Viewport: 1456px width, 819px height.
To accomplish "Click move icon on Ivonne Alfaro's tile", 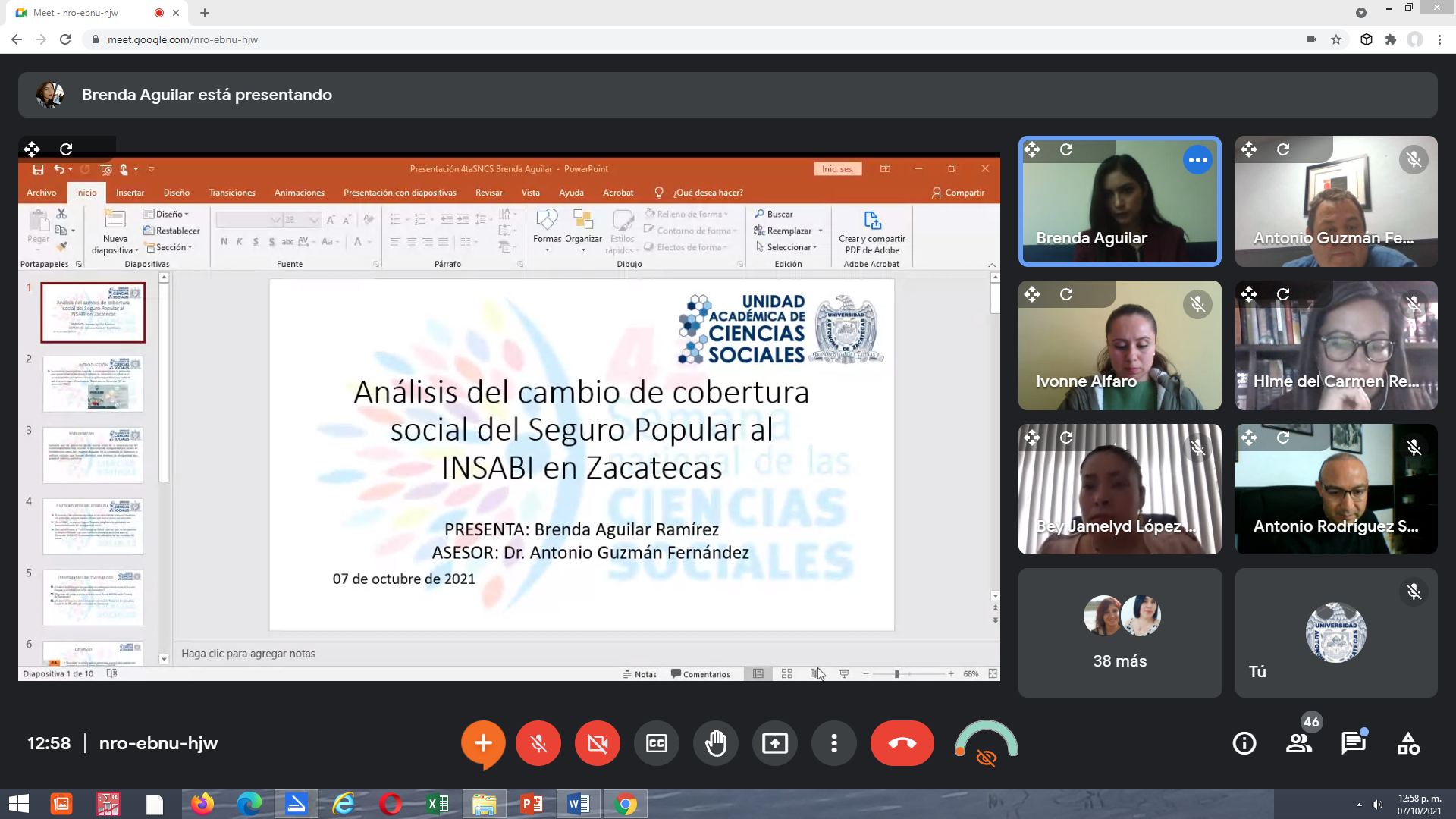I will (x=1032, y=294).
